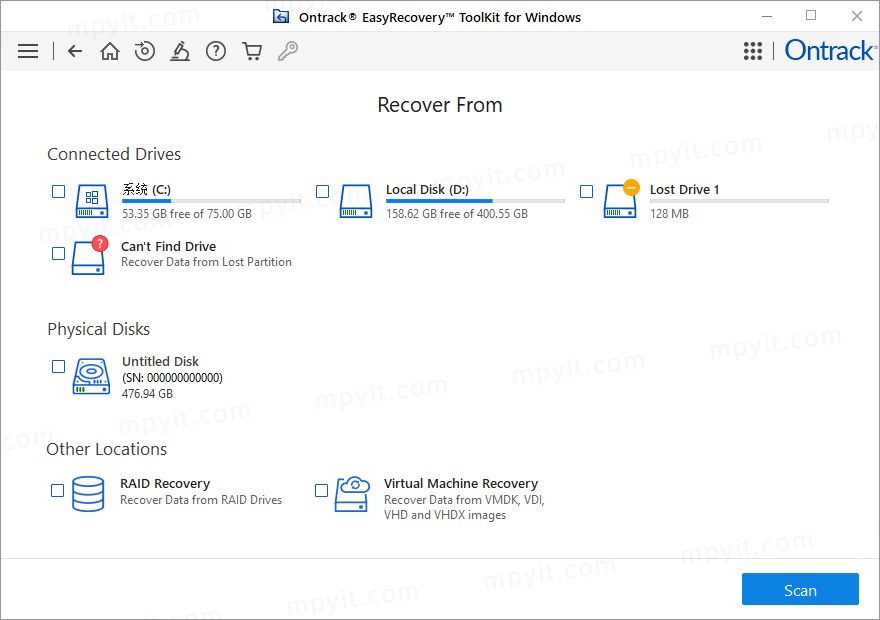The image size is (880, 620).
Task: Check the Lost Drive 1 checkbox
Action: coord(586,191)
